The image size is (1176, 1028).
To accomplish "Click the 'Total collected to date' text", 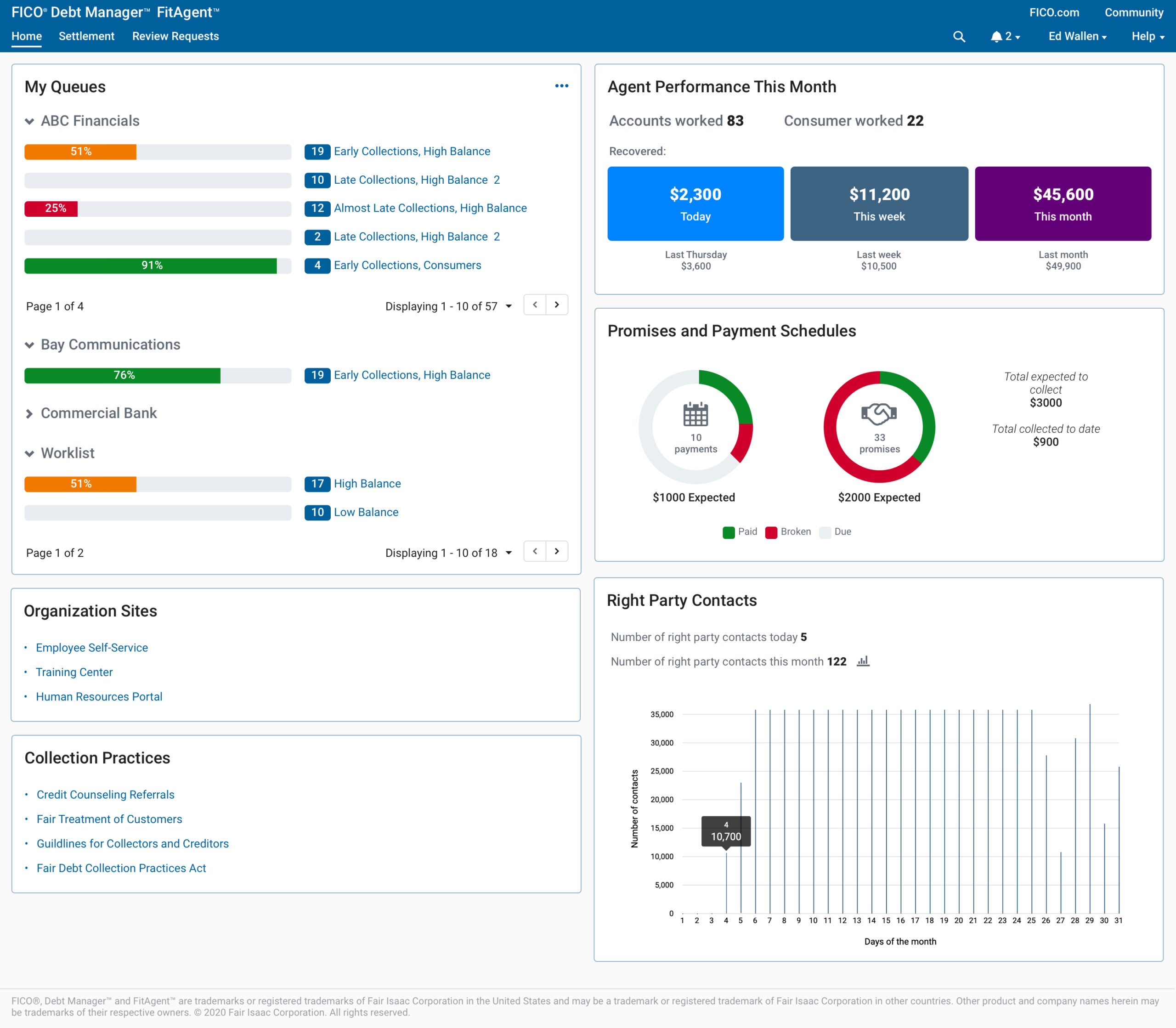I will [1046, 429].
